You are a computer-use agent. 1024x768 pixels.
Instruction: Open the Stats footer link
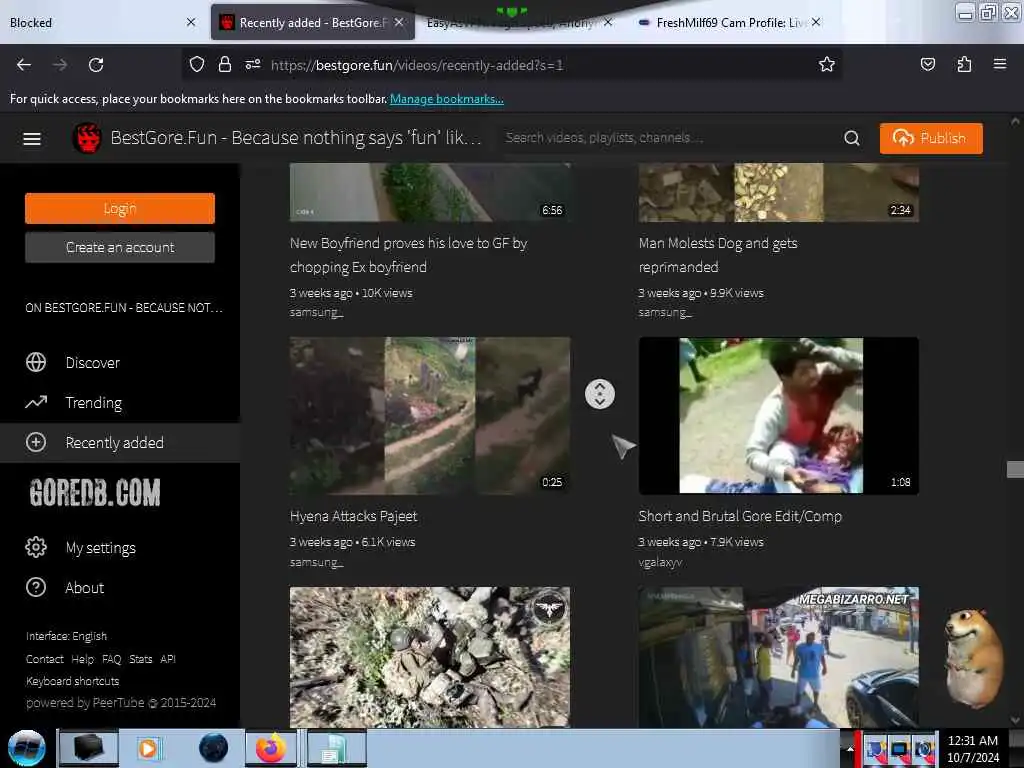click(x=140, y=659)
